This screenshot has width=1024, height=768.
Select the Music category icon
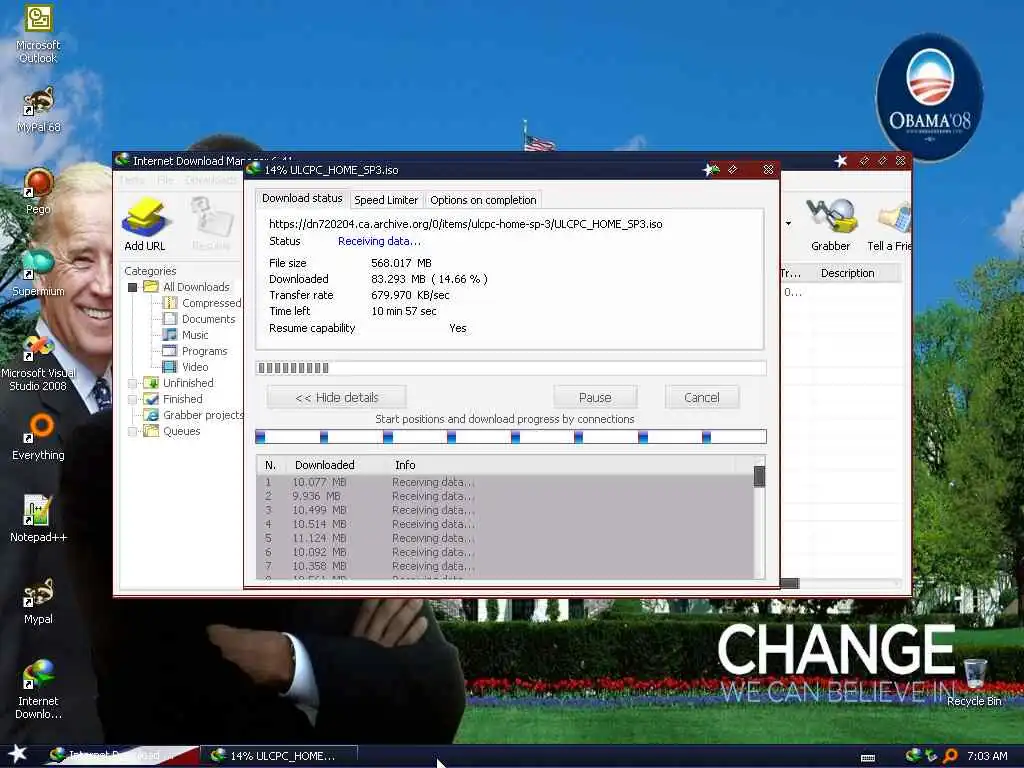pyautogui.click(x=170, y=335)
